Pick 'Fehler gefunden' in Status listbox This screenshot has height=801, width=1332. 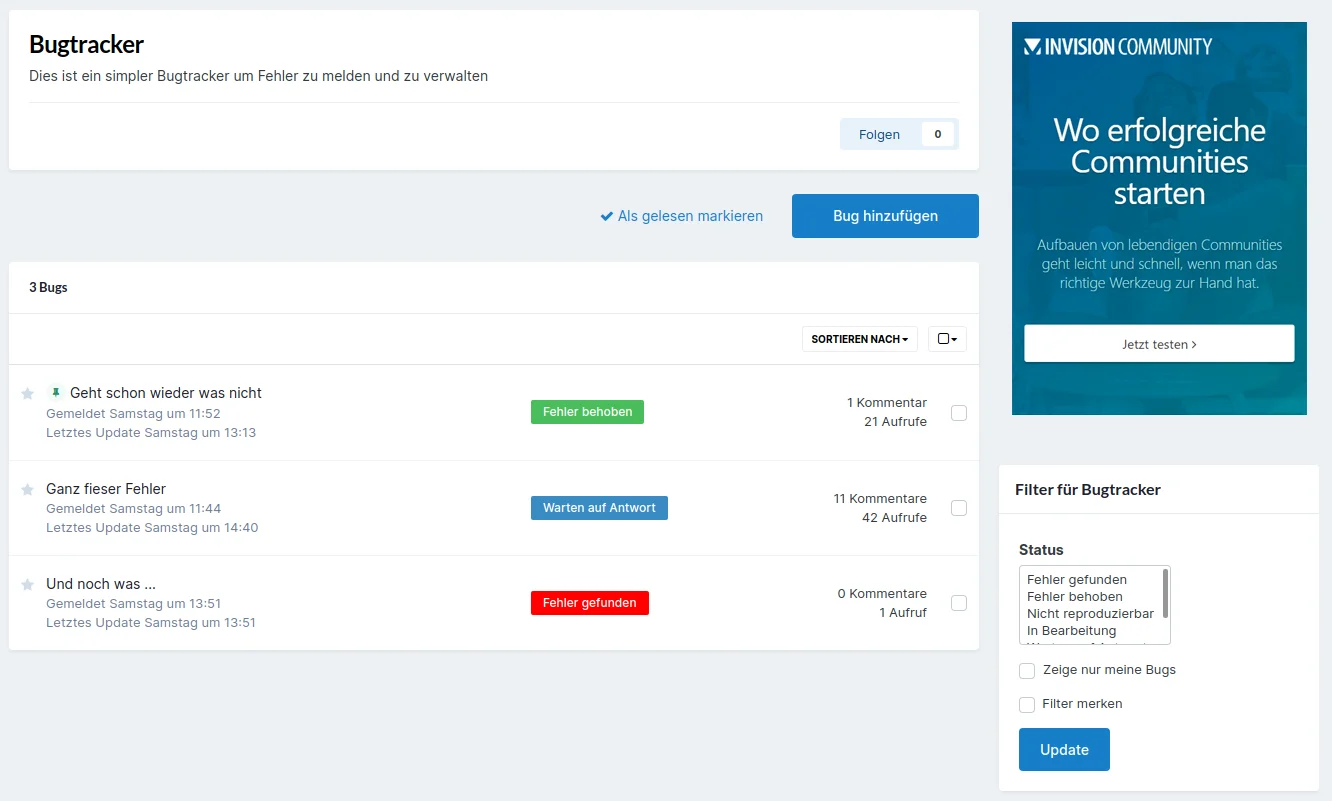[x=1076, y=580]
